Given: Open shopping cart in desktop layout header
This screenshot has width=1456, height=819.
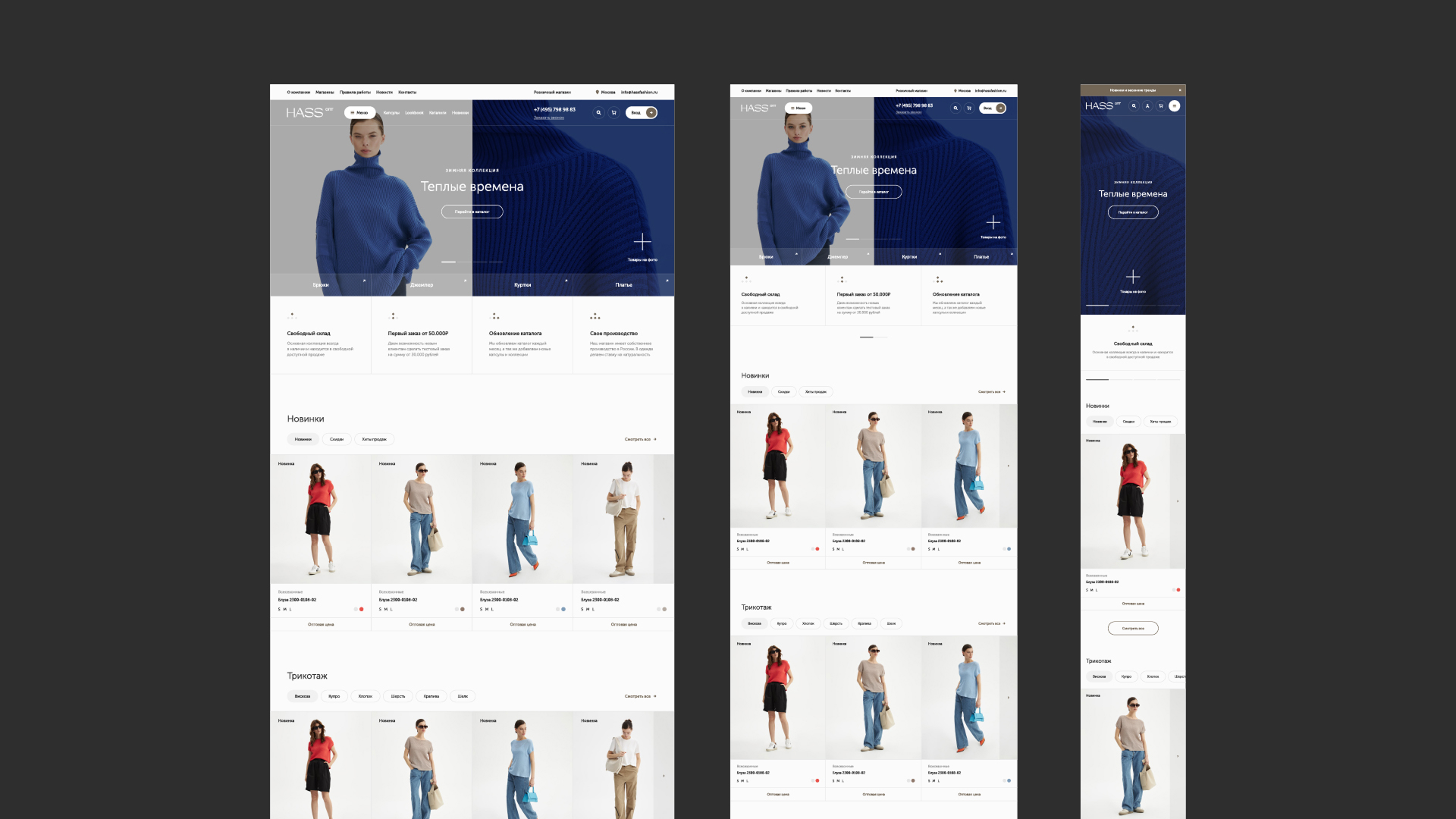Looking at the screenshot, I should (x=613, y=112).
